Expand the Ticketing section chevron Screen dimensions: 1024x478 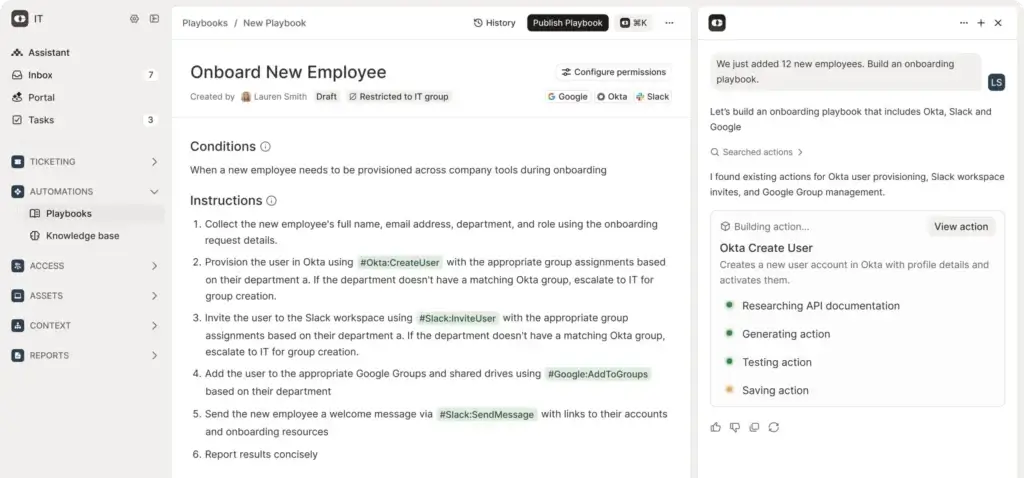pyautogui.click(x=155, y=162)
